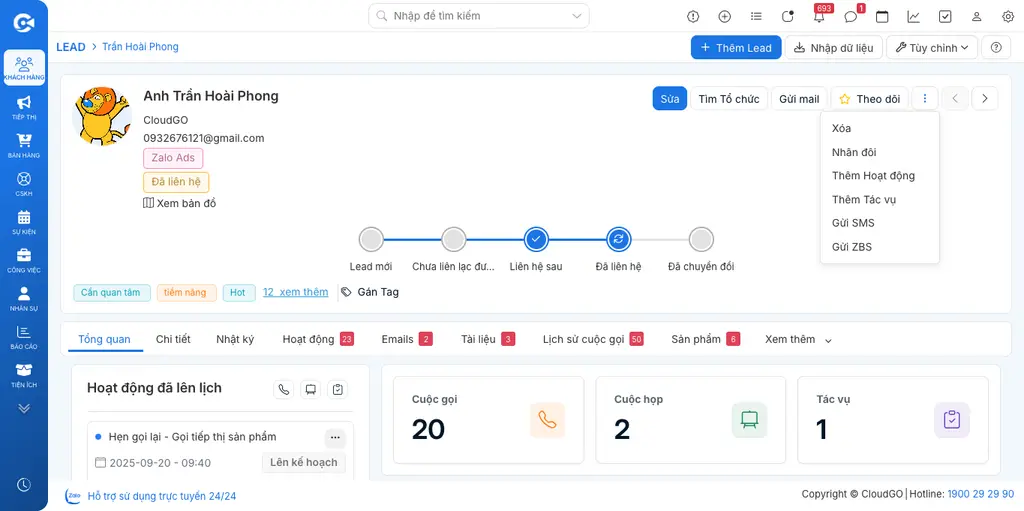
Task: Expand more sidebar modules with double chevron
Action: [x=24, y=408]
